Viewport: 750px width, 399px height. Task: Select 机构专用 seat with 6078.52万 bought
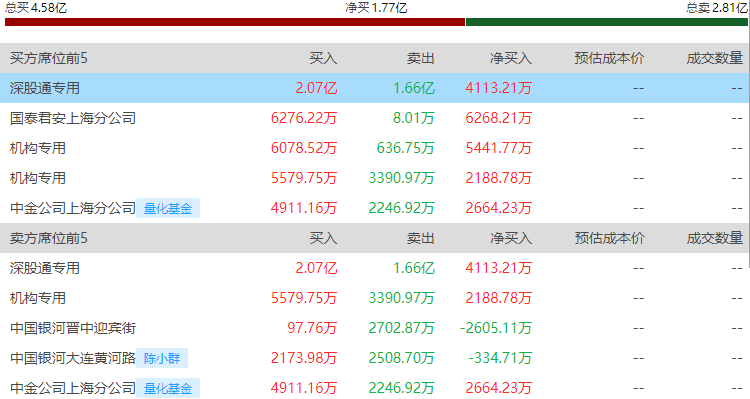tap(38, 148)
